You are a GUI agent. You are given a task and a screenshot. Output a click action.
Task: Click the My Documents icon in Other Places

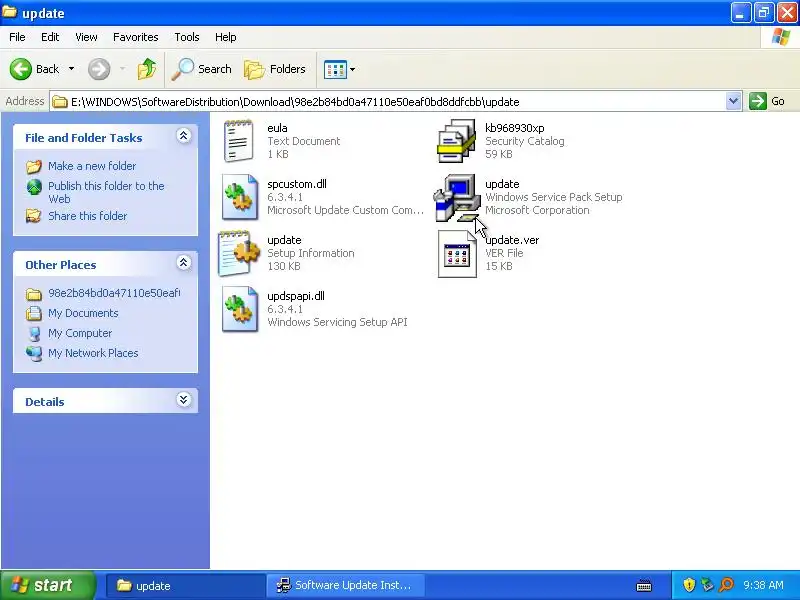coord(34,313)
